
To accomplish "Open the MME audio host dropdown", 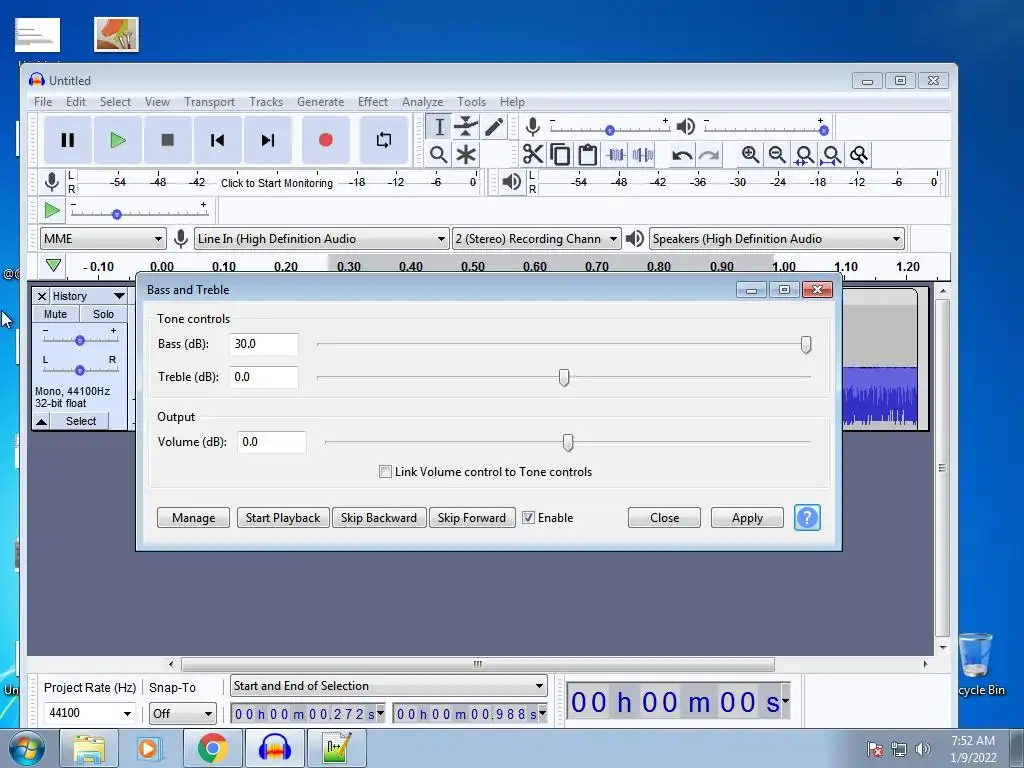I will [103, 239].
